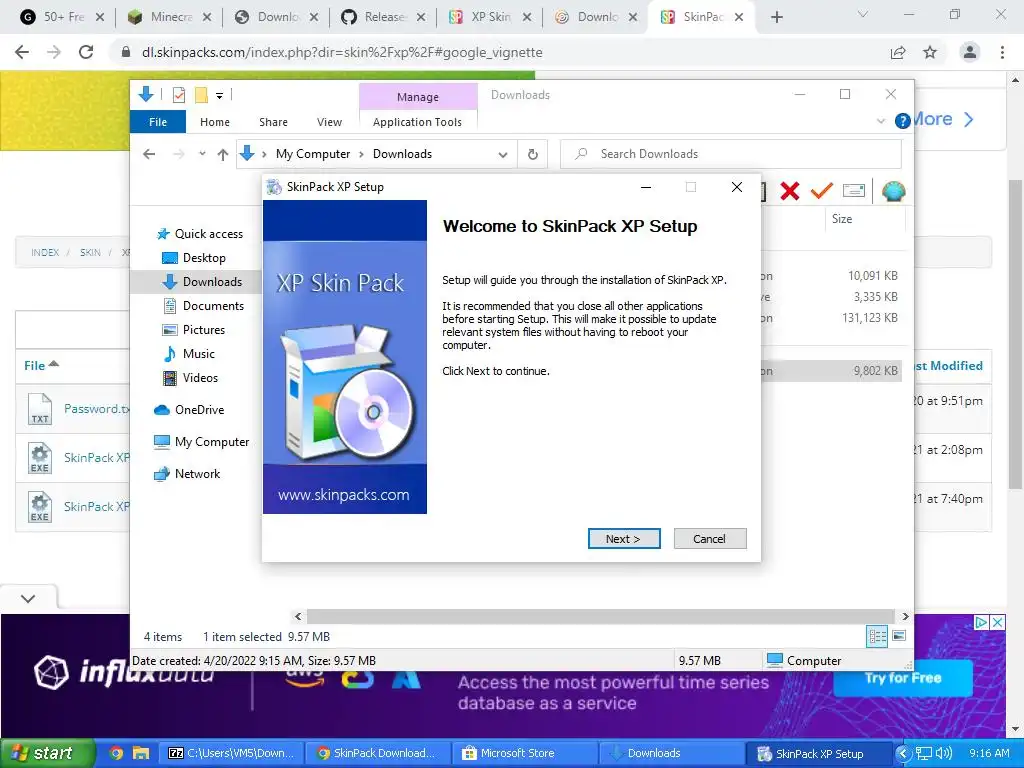This screenshot has width=1024, height=768.
Task: Open Customize Quick Access Toolbar dropdown
Action: [x=219, y=96]
